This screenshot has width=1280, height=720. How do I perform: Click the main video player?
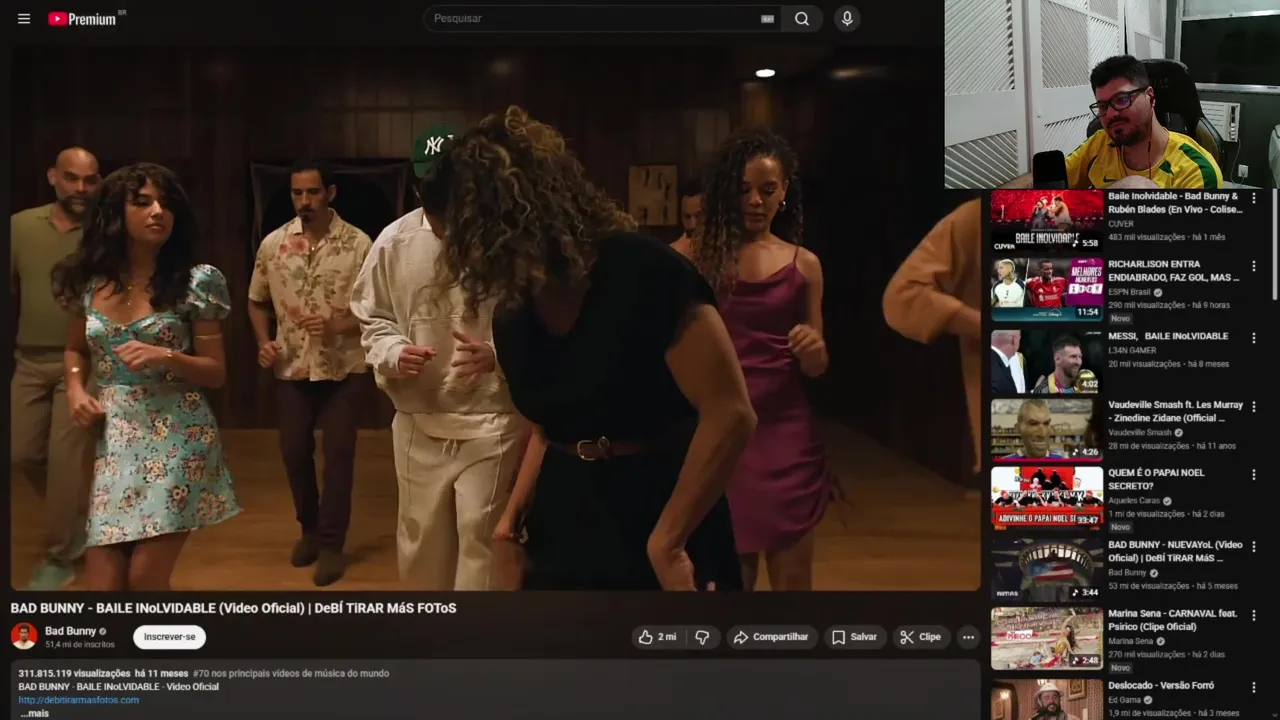coord(496,318)
